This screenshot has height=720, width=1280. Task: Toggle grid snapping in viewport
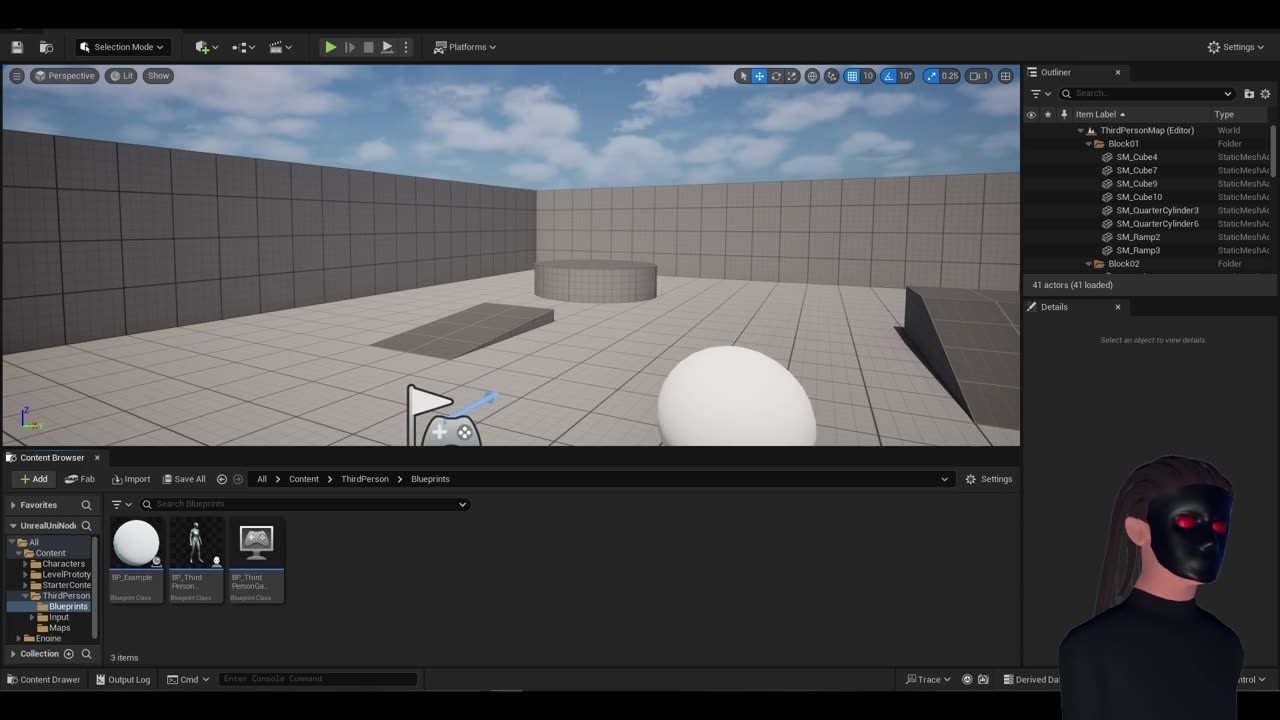point(852,76)
